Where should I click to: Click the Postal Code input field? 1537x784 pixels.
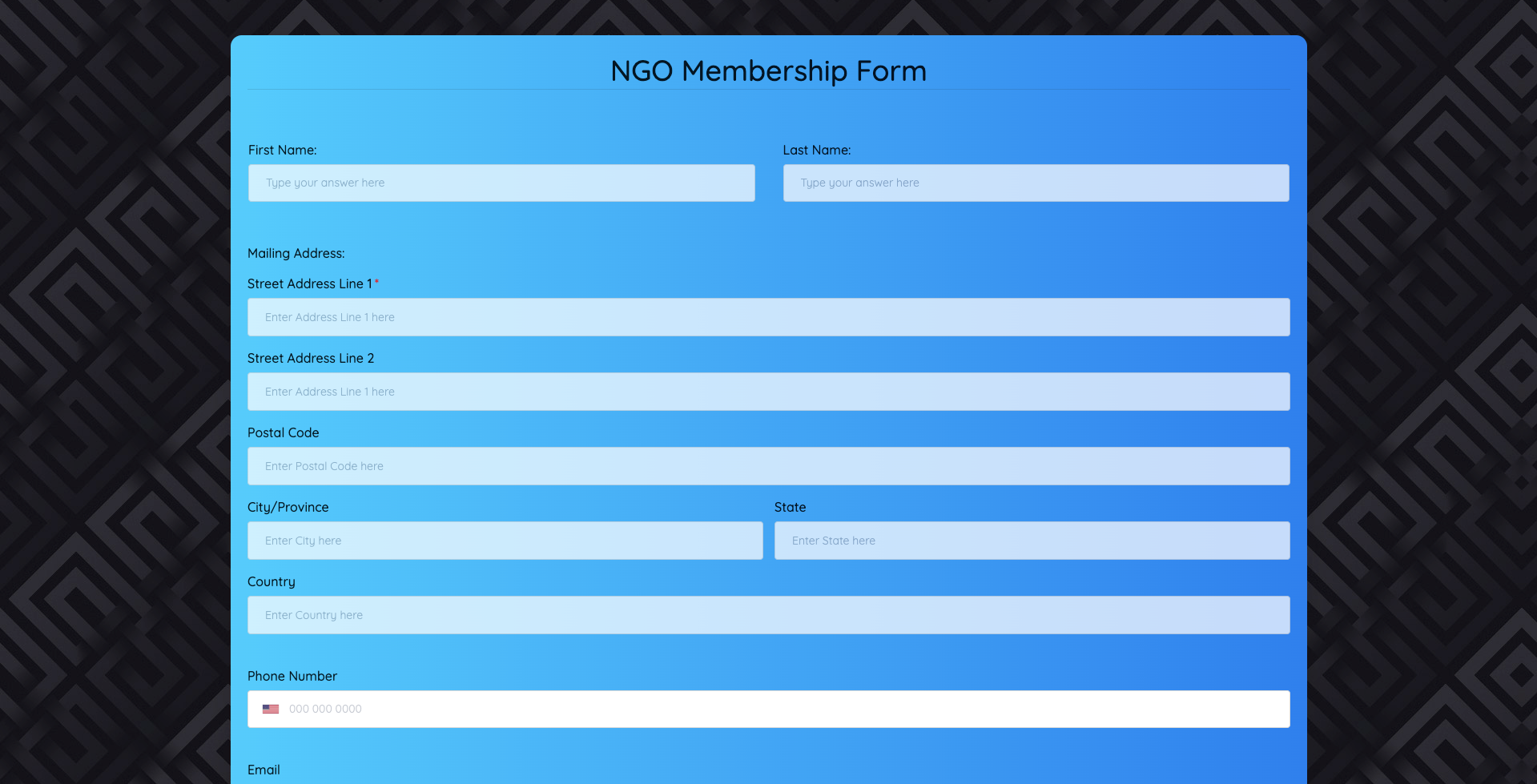(768, 465)
